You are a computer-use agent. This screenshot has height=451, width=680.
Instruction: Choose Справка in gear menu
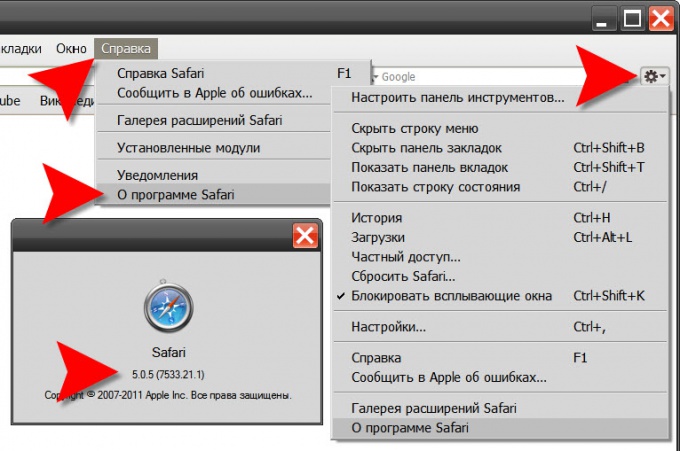500,358
